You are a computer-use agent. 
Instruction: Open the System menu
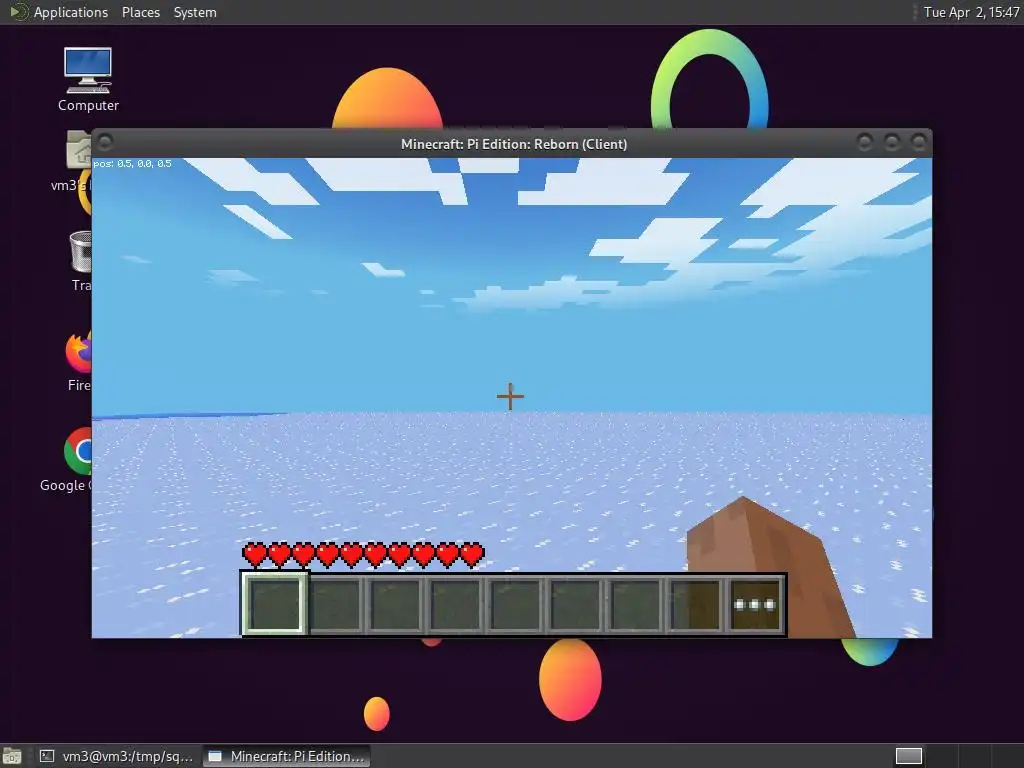point(195,12)
